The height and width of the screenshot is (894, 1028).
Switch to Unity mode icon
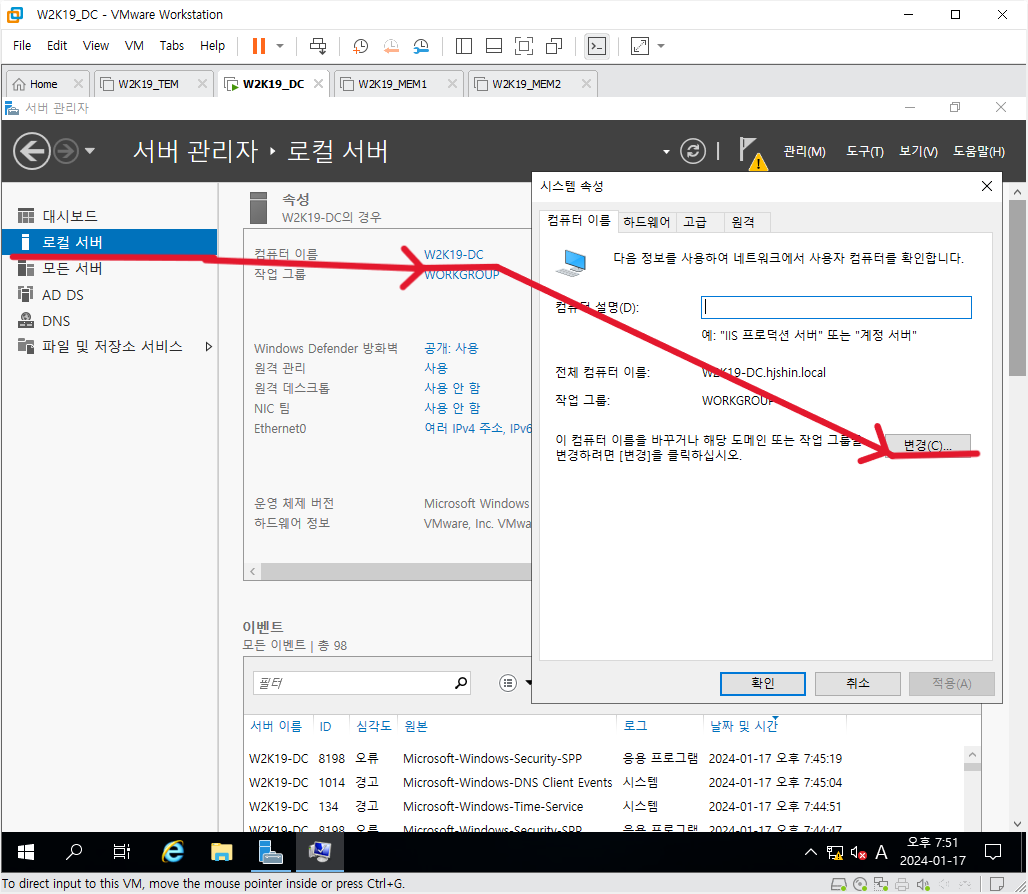click(x=554, y=46)
